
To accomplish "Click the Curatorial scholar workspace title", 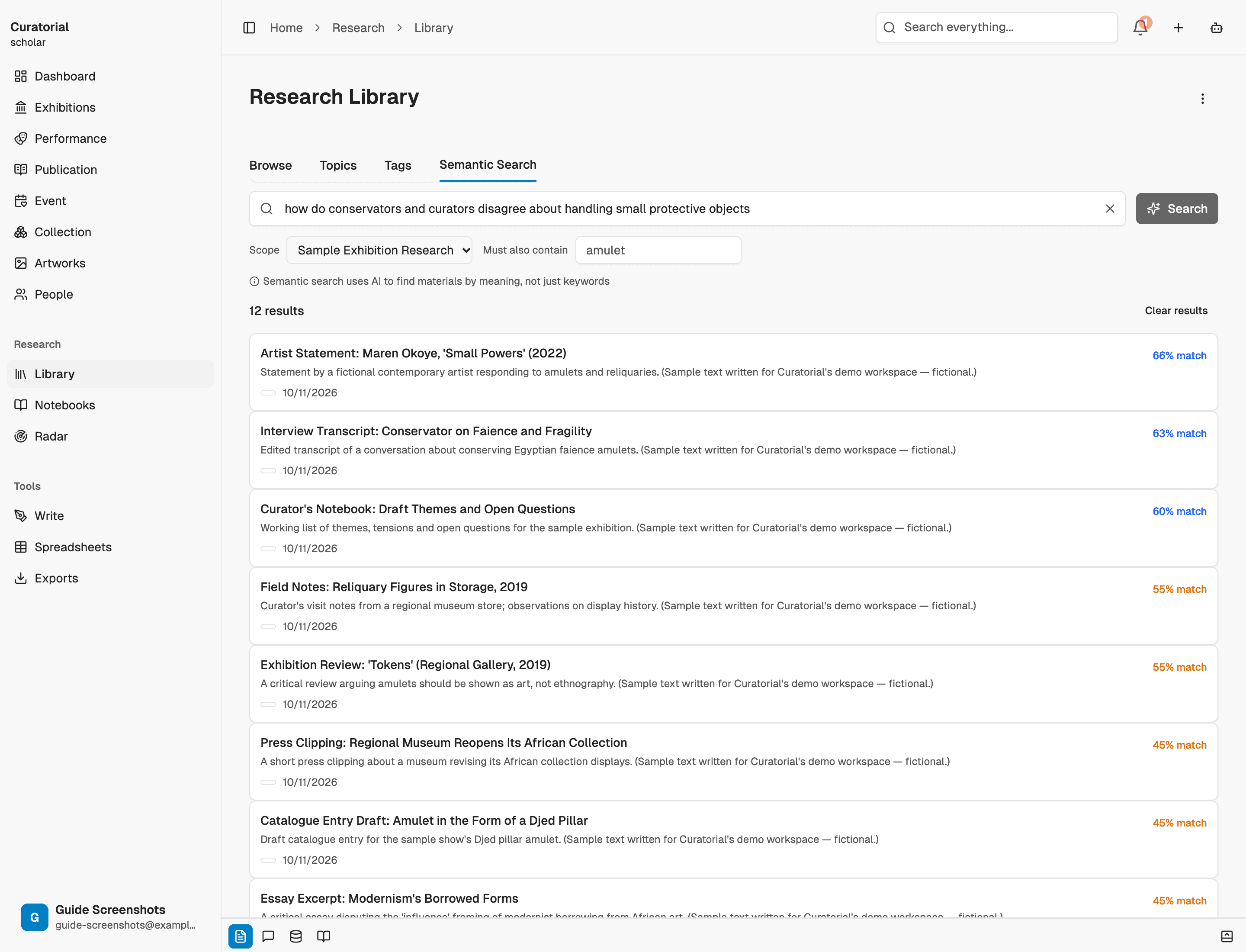I will pyautogui.click(x=40, y=34).
